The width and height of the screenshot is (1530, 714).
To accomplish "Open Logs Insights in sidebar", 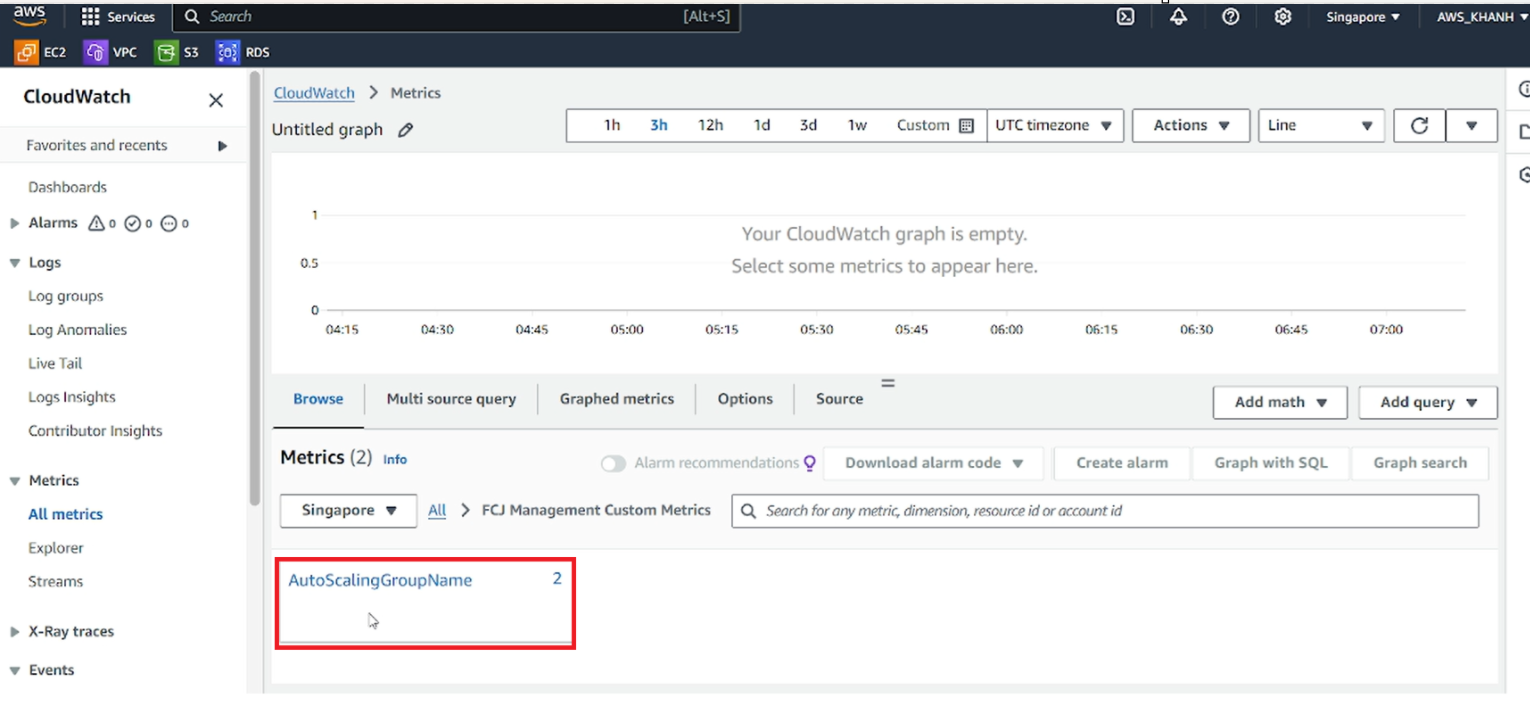I will pyautogui.click(x=72, y=398).
